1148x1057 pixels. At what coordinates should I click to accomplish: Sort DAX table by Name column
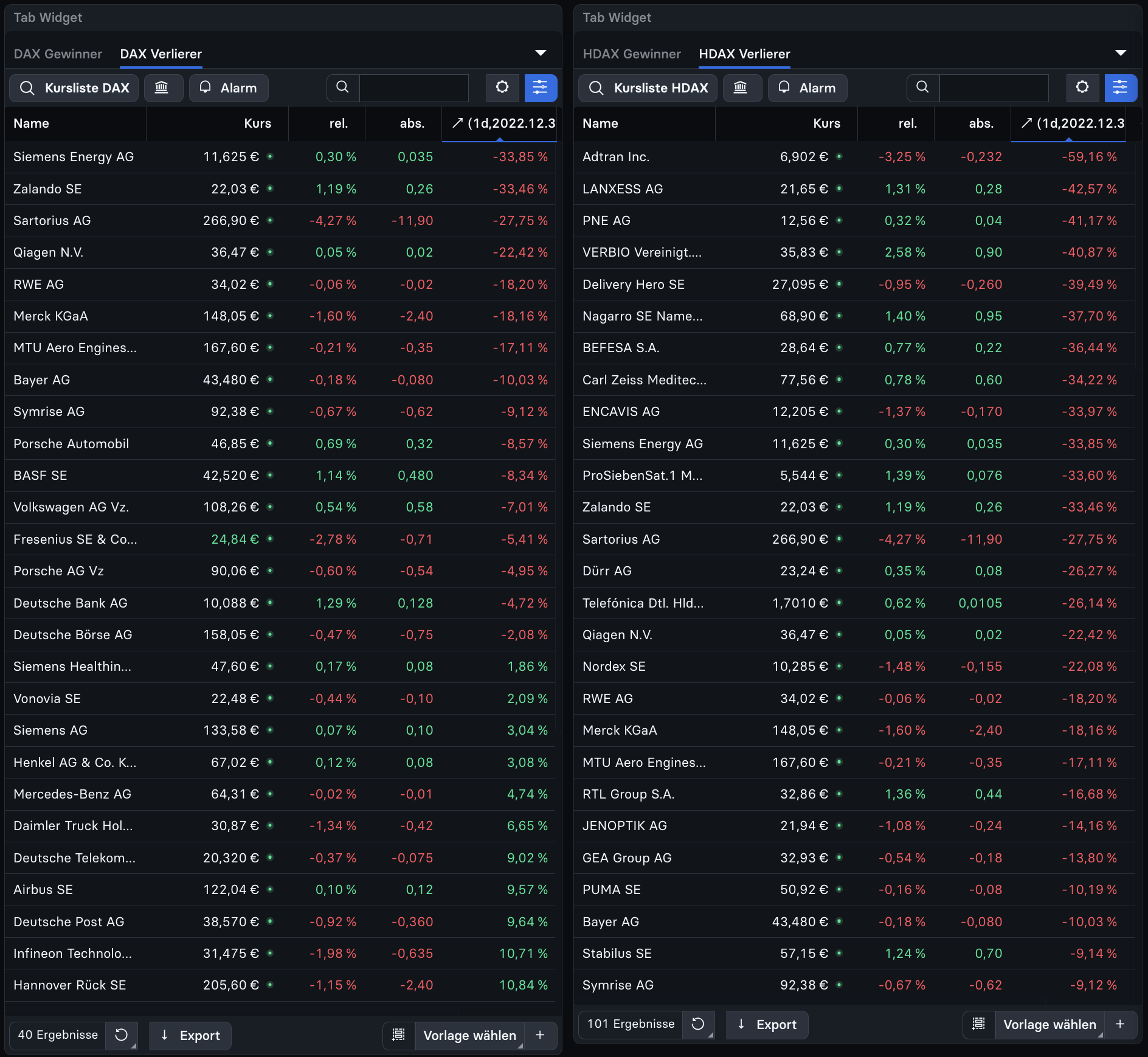coord(75,123)
